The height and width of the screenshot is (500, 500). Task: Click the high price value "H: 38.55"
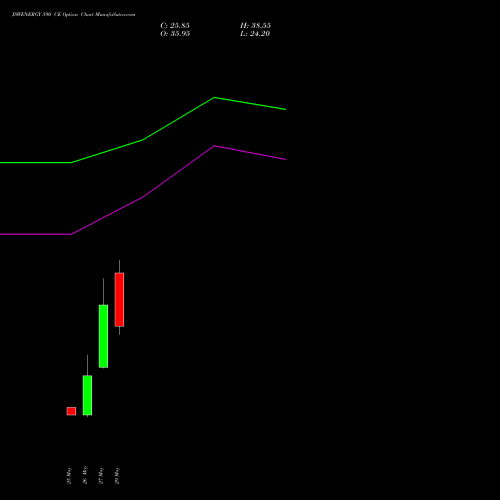[255, 26]
